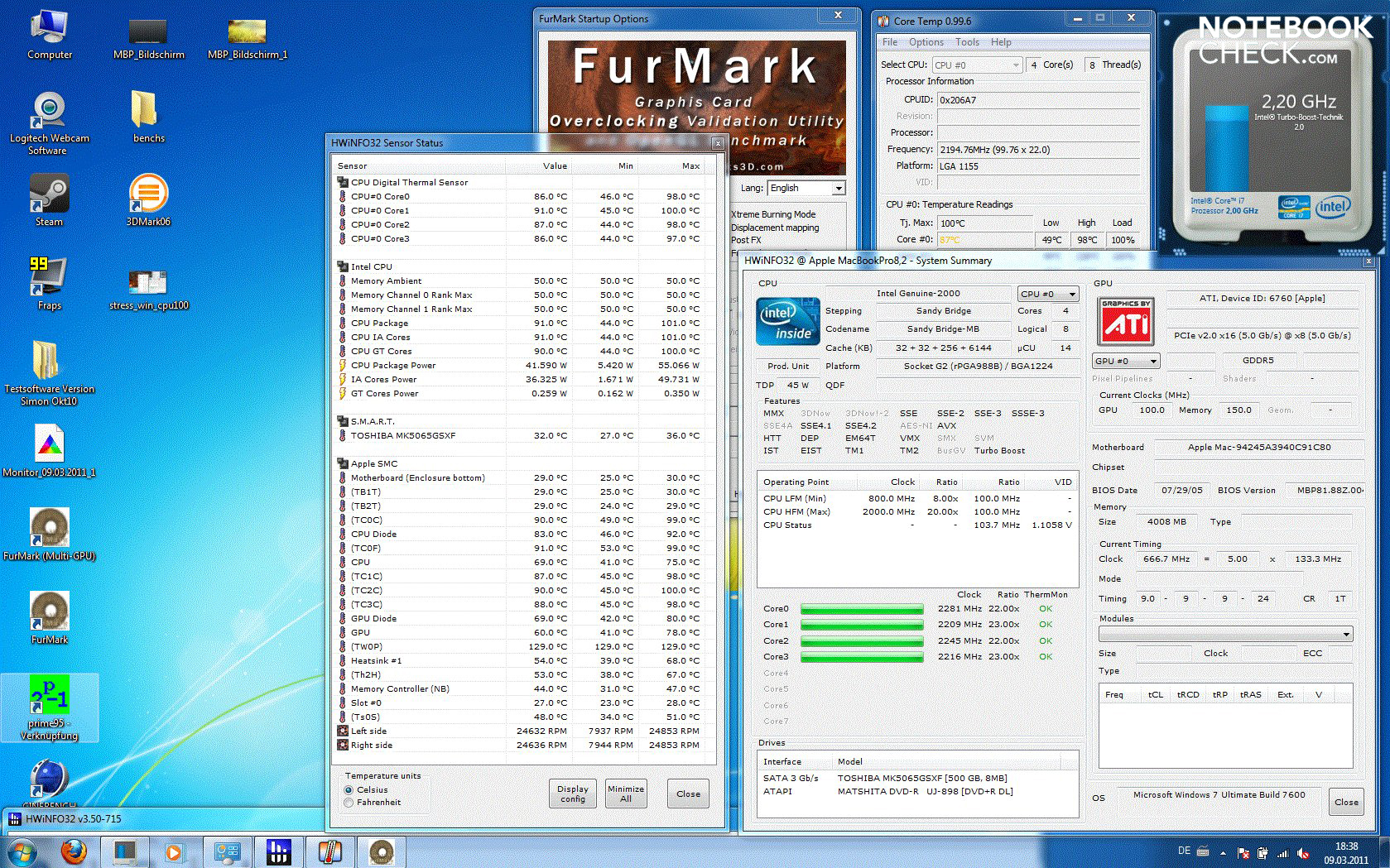Click the Minimize All button

coord(626,794)
